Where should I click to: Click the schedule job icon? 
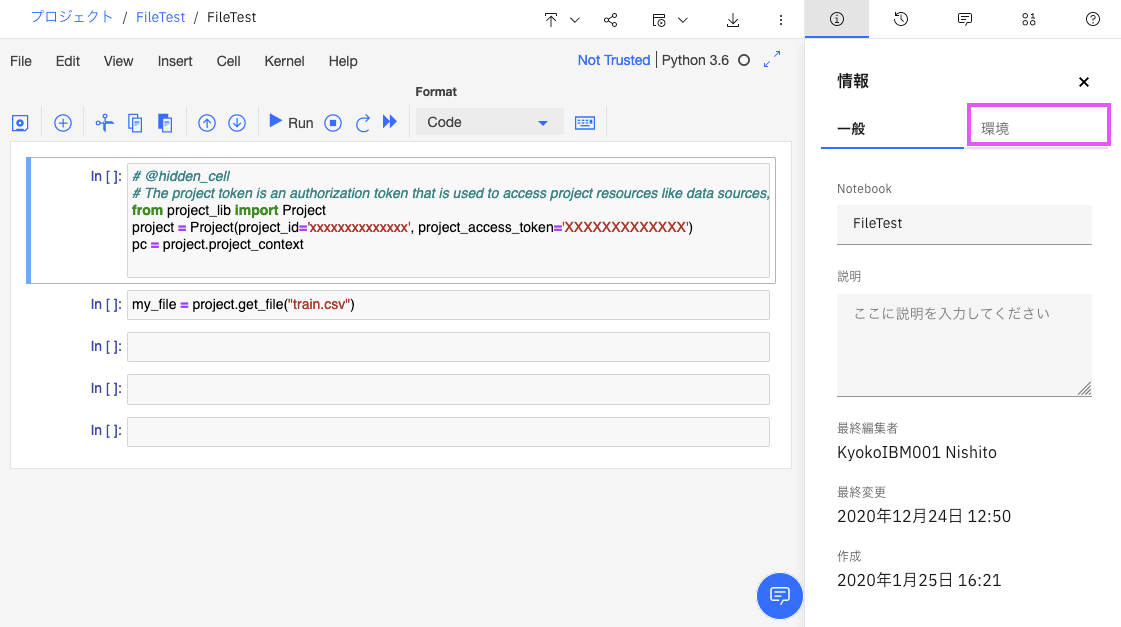click(659, 20)
